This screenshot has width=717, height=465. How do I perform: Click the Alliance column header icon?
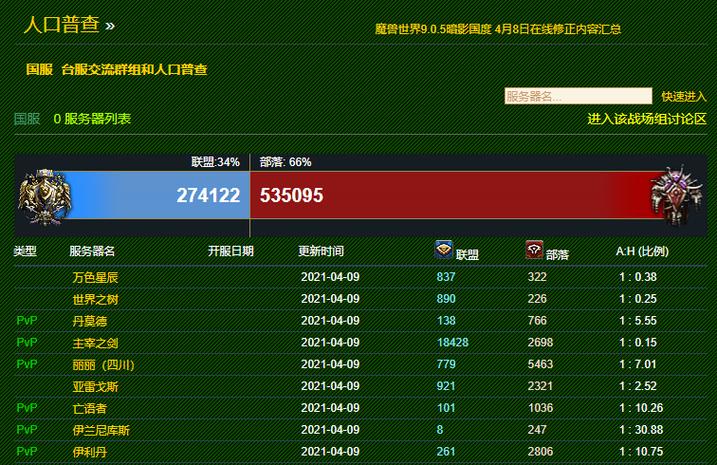(x=444, y=249)
